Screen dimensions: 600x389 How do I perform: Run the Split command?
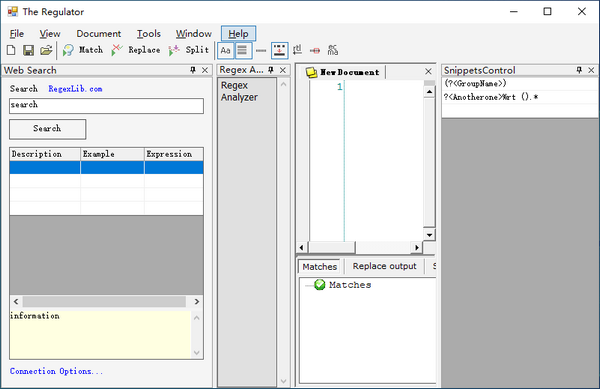[x=189, y=50]
